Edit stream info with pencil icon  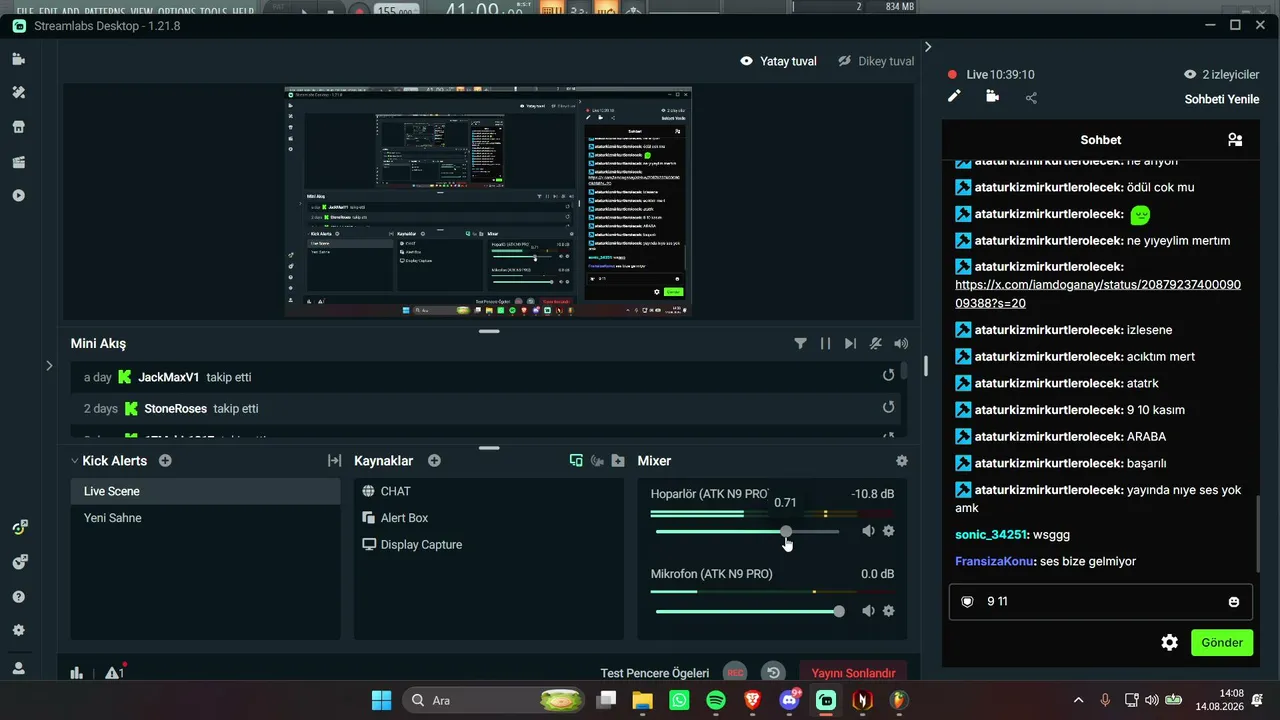click(x=954, y=96)
